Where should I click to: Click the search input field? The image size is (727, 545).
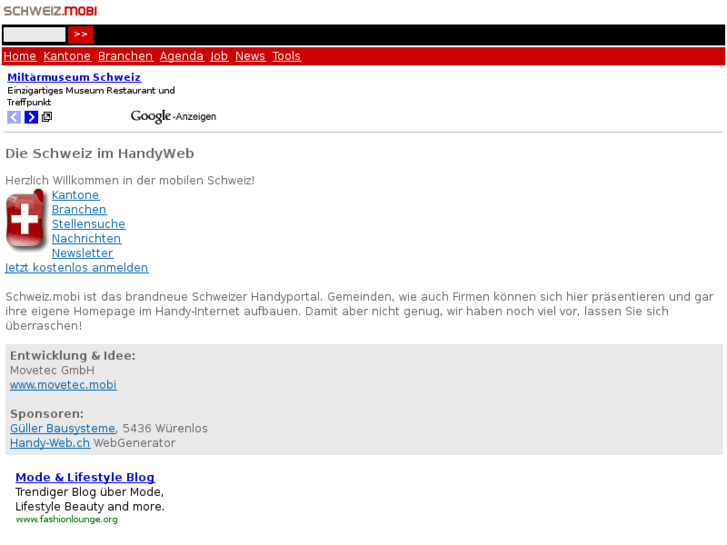[34, 34]
